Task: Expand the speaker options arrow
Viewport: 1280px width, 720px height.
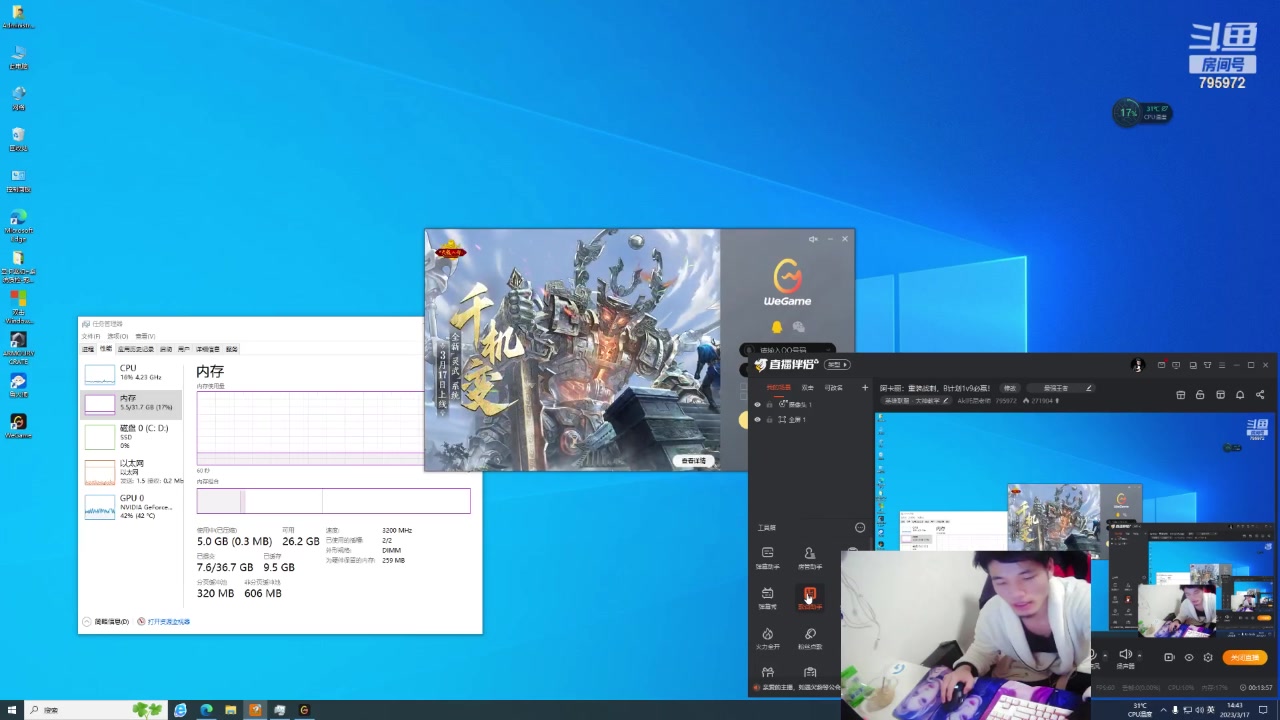Action: (1138, 656)
